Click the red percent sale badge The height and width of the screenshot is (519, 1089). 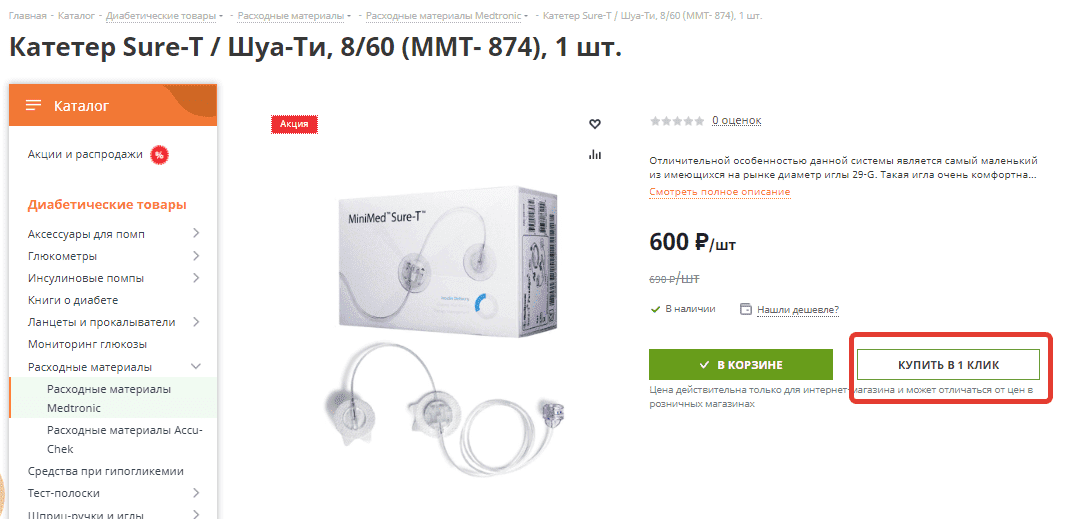tap(159, 155)
